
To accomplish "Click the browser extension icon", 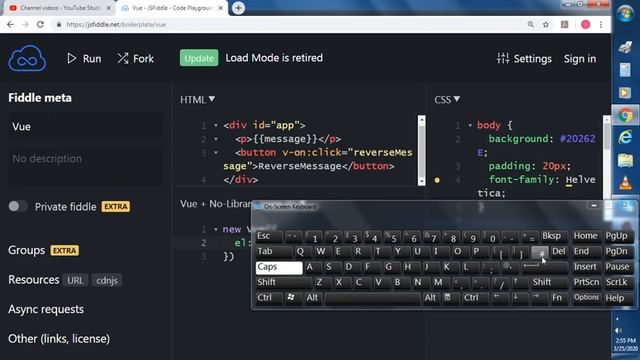I will pyautogui.click(x=564, y=24).
